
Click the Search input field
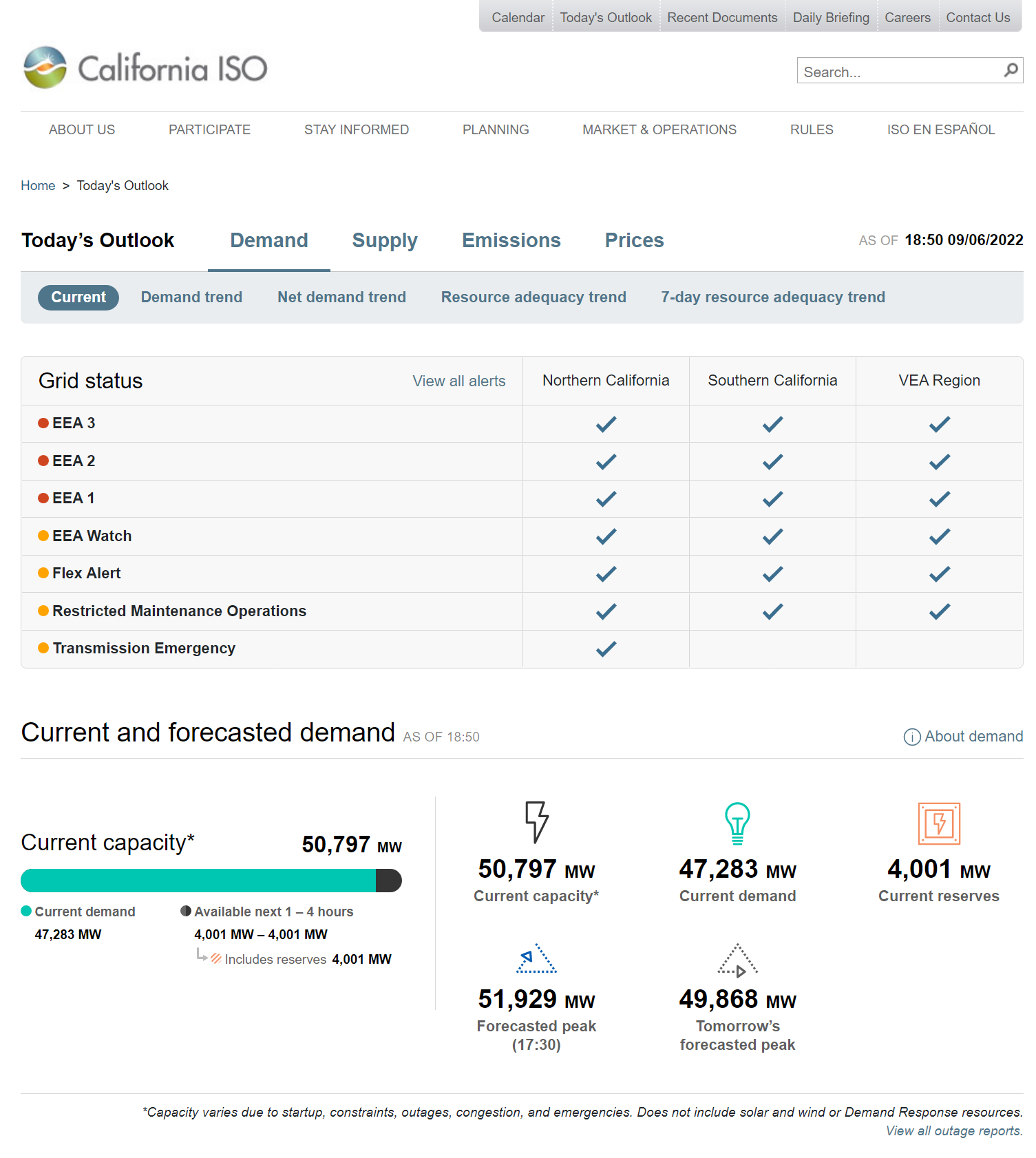[x=910, y=70]
